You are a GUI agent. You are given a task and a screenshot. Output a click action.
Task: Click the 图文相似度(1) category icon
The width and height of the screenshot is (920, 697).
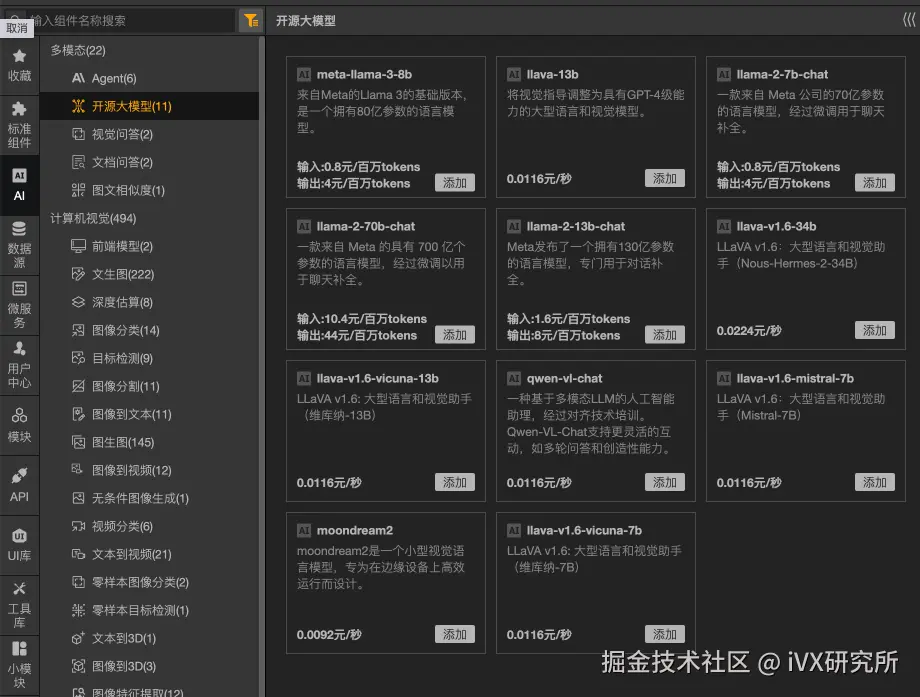coord(78,190)
